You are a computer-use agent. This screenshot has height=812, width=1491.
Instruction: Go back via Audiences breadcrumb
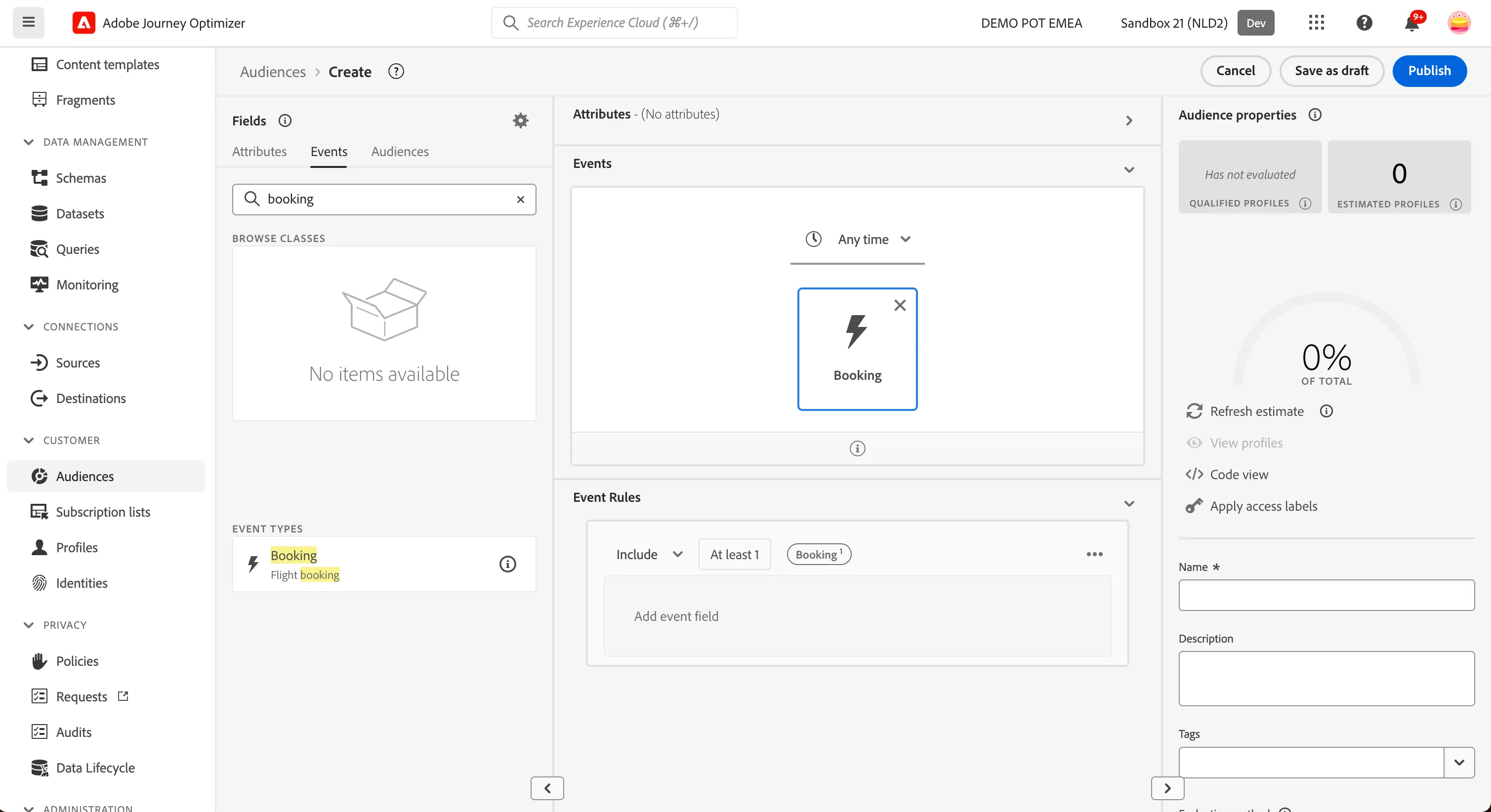pos(273,71)
